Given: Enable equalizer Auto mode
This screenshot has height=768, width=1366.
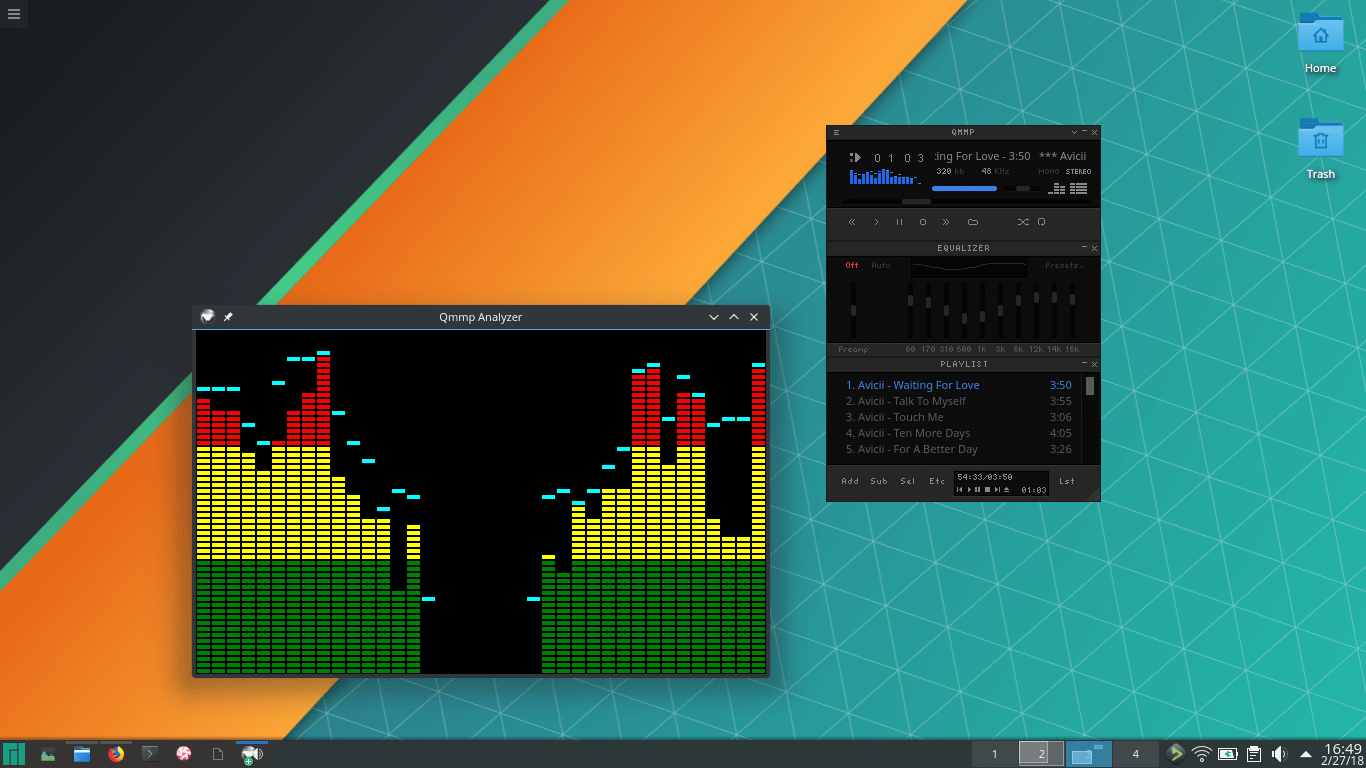Looking at the screenshot, I should (880, 265).
